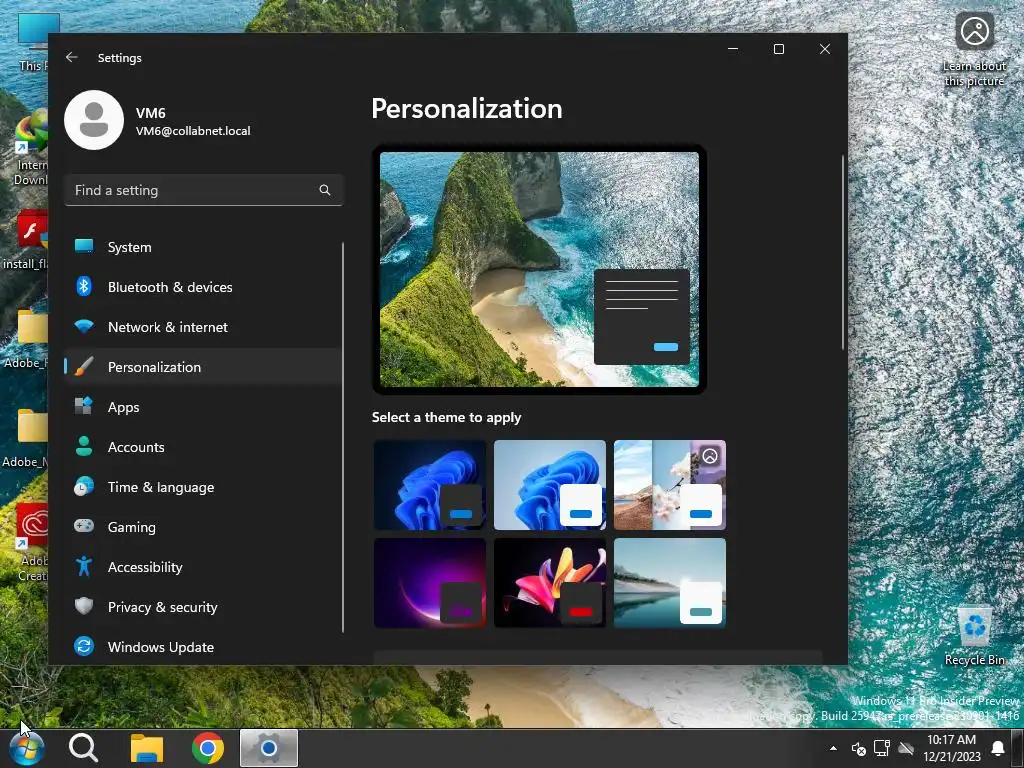This screenshot has height=768, width=1024.
Task: Open the Accessibility label in sidebar
Action: [145, 567]
